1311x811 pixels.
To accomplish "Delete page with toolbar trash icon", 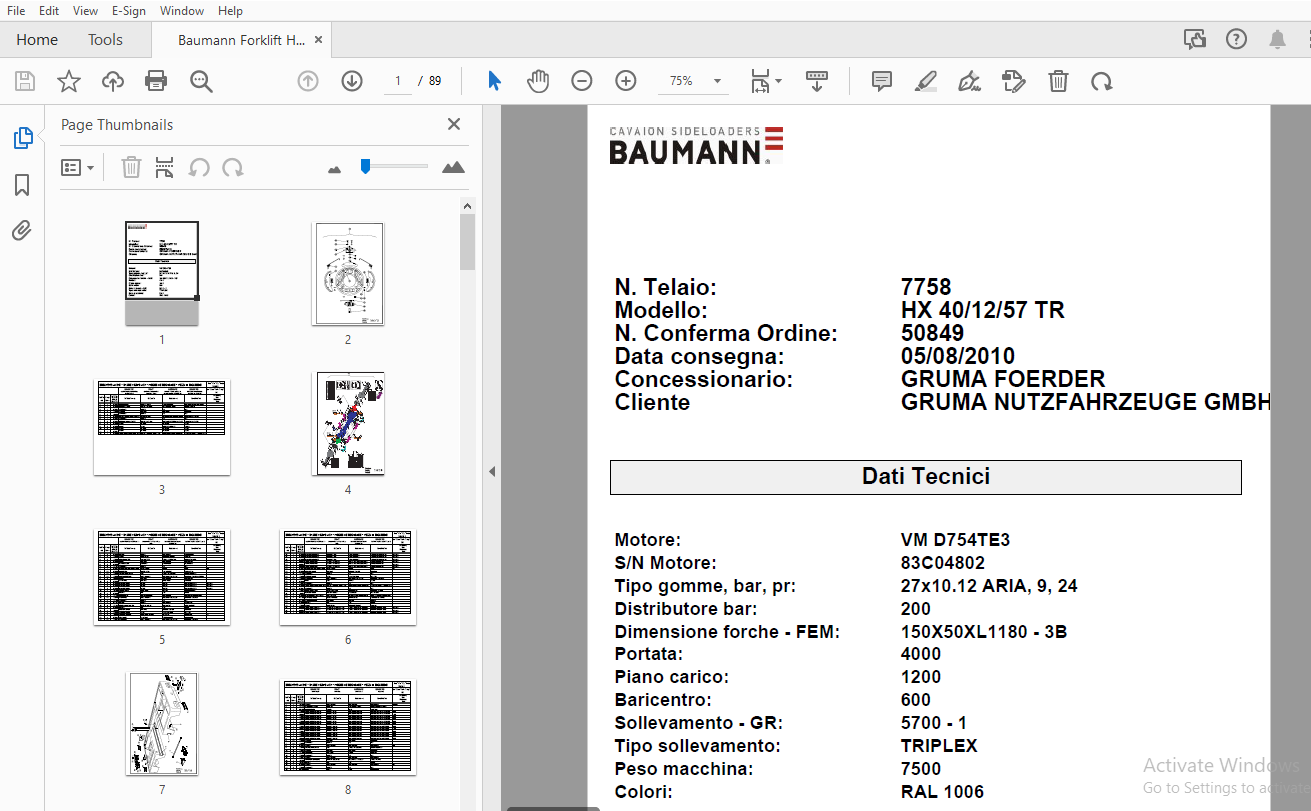I will tap(1058, 81).
